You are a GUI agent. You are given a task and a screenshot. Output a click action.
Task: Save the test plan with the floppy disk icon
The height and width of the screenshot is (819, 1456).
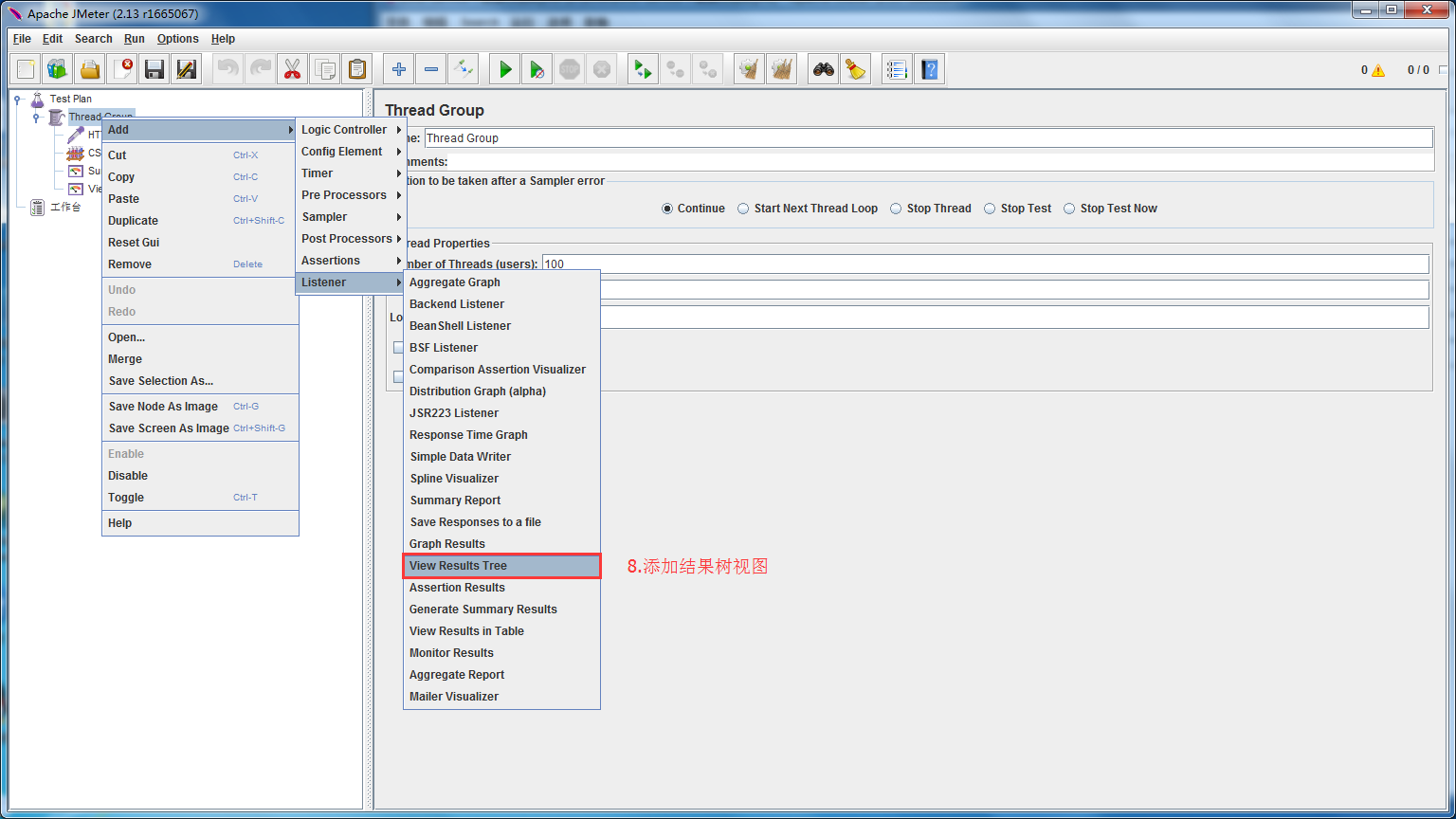[155, 69]
